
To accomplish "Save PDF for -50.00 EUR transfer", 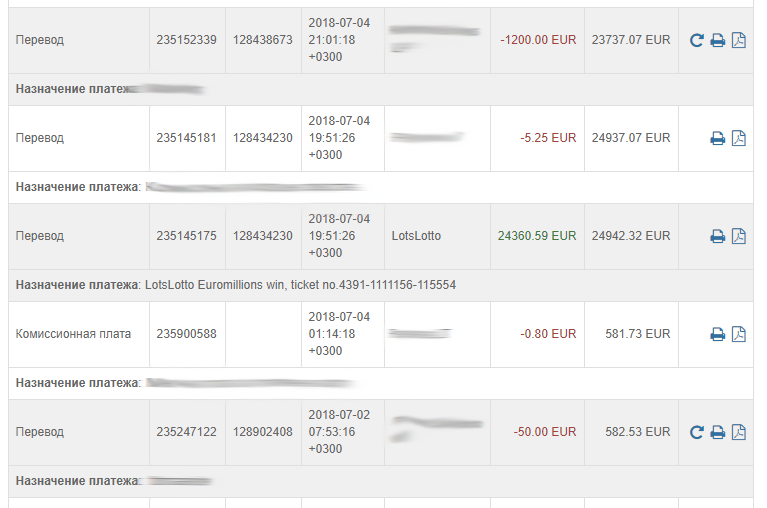I will click(x=739, y=432).
